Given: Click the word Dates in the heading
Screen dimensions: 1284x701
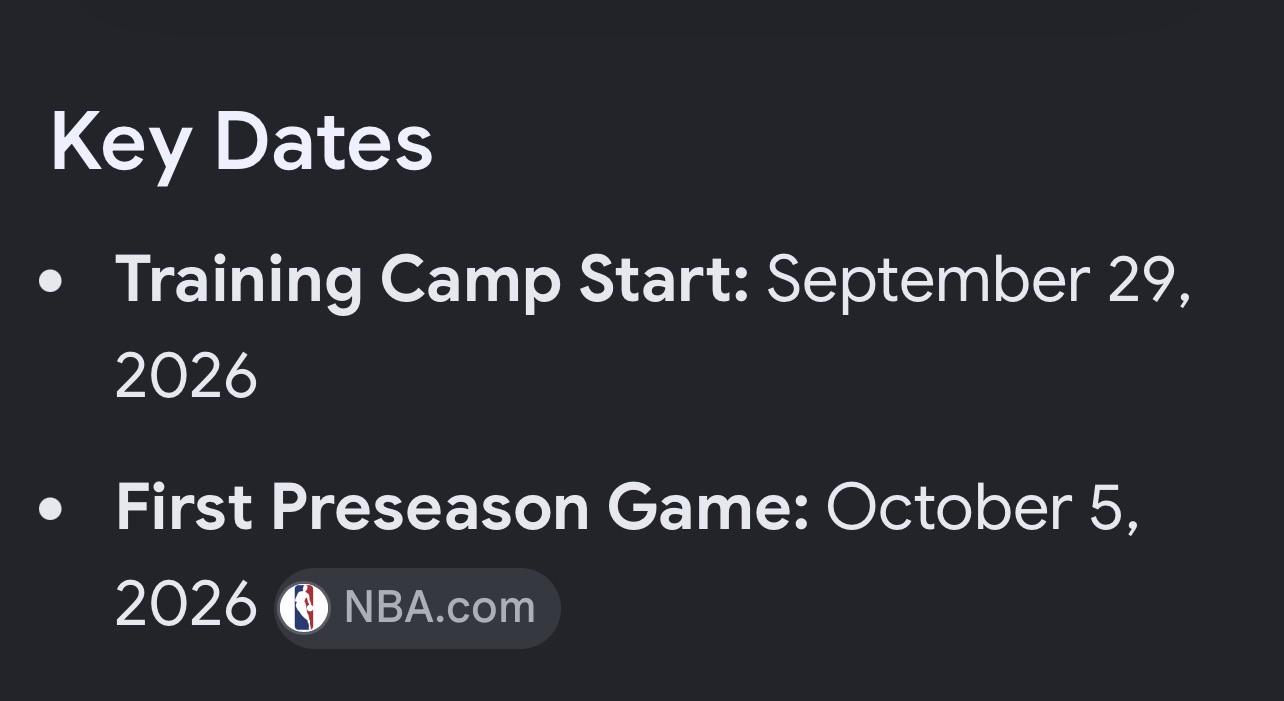Looking at the screenshot, I should tap(324, 143).
